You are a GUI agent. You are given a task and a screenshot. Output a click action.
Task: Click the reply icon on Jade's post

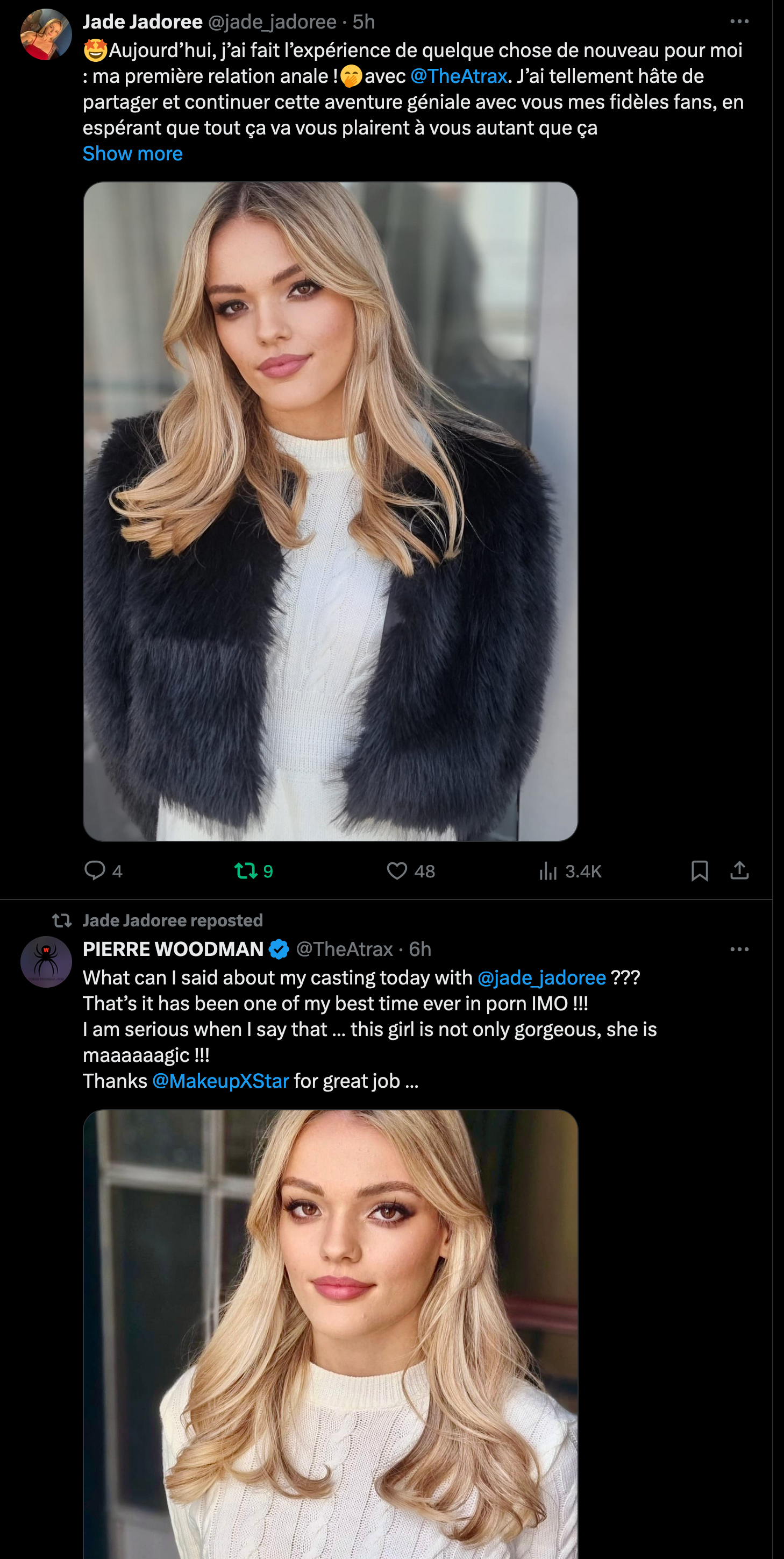pos(95,870)
